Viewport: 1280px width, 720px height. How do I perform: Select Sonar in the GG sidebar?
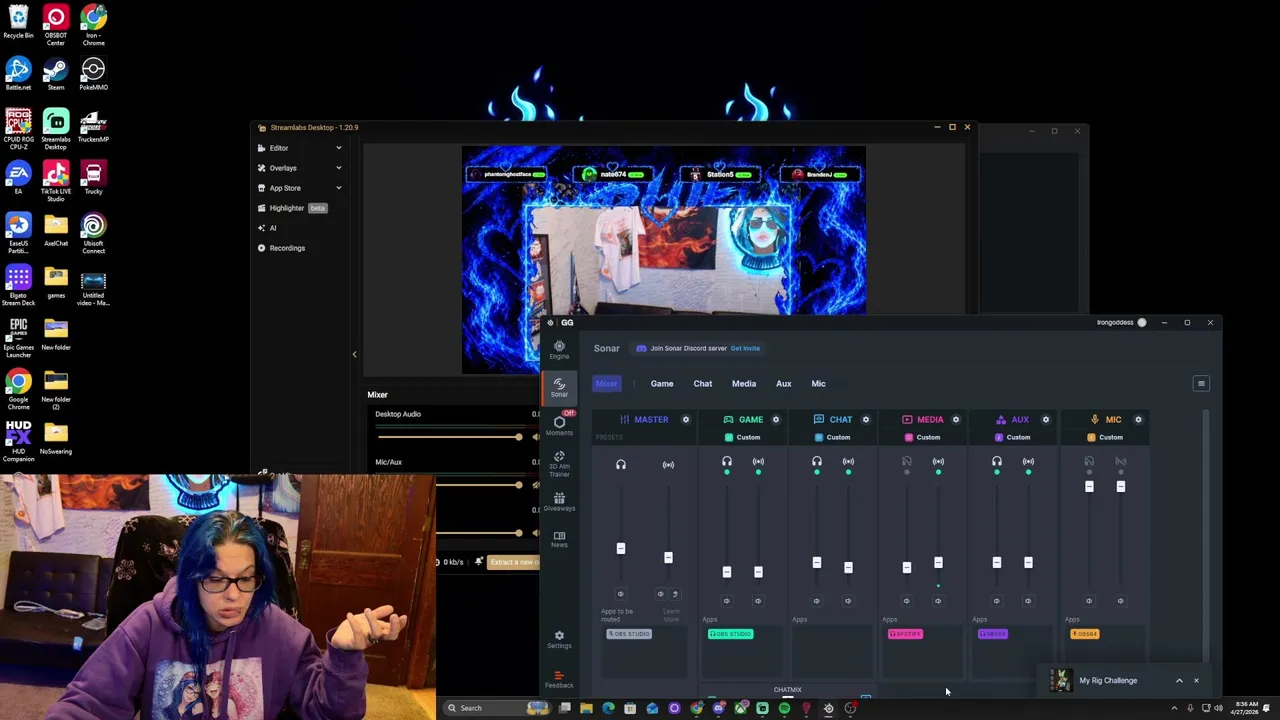pyautogui.click(x=559, y=388)
